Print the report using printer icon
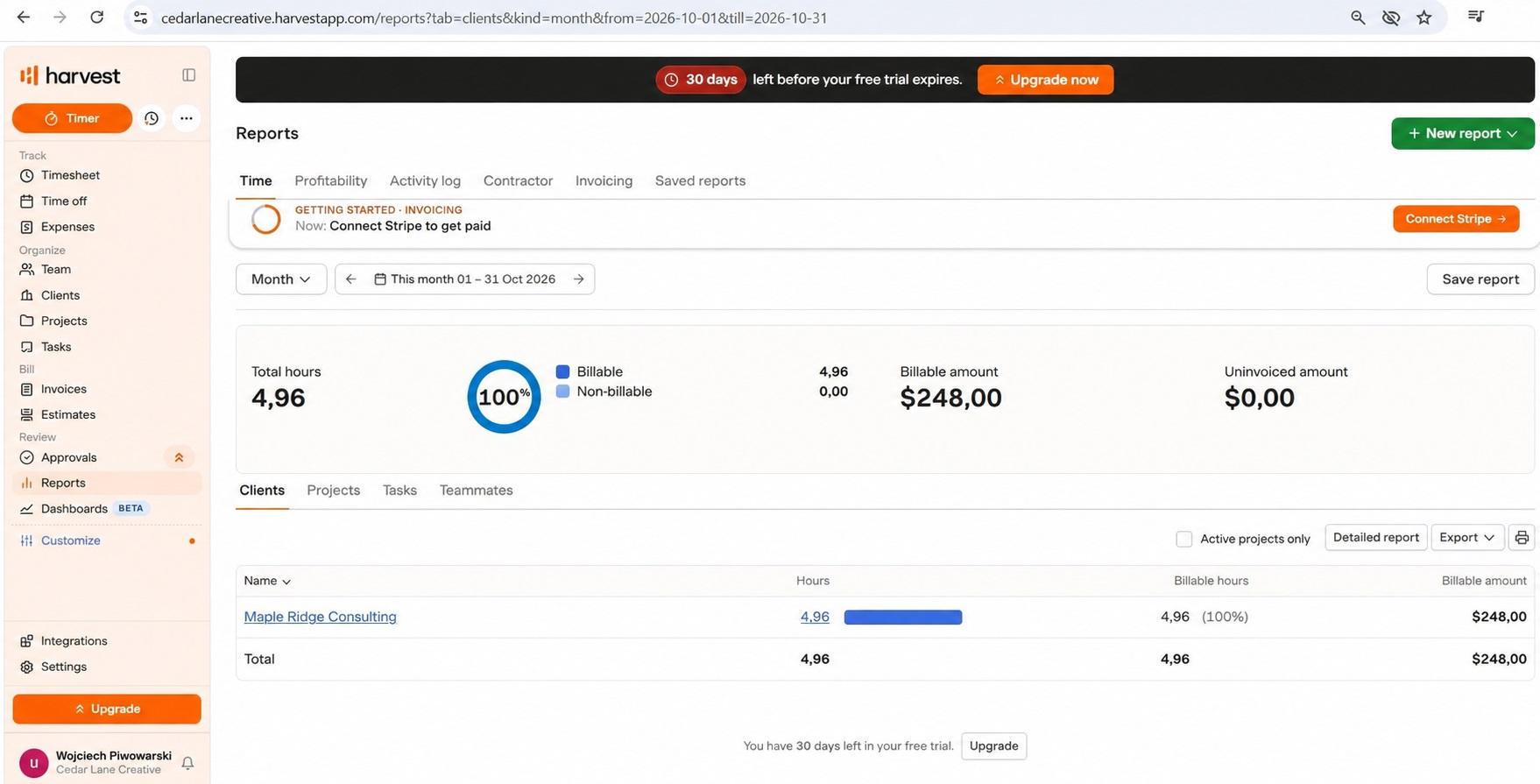 click(1522, 538)
